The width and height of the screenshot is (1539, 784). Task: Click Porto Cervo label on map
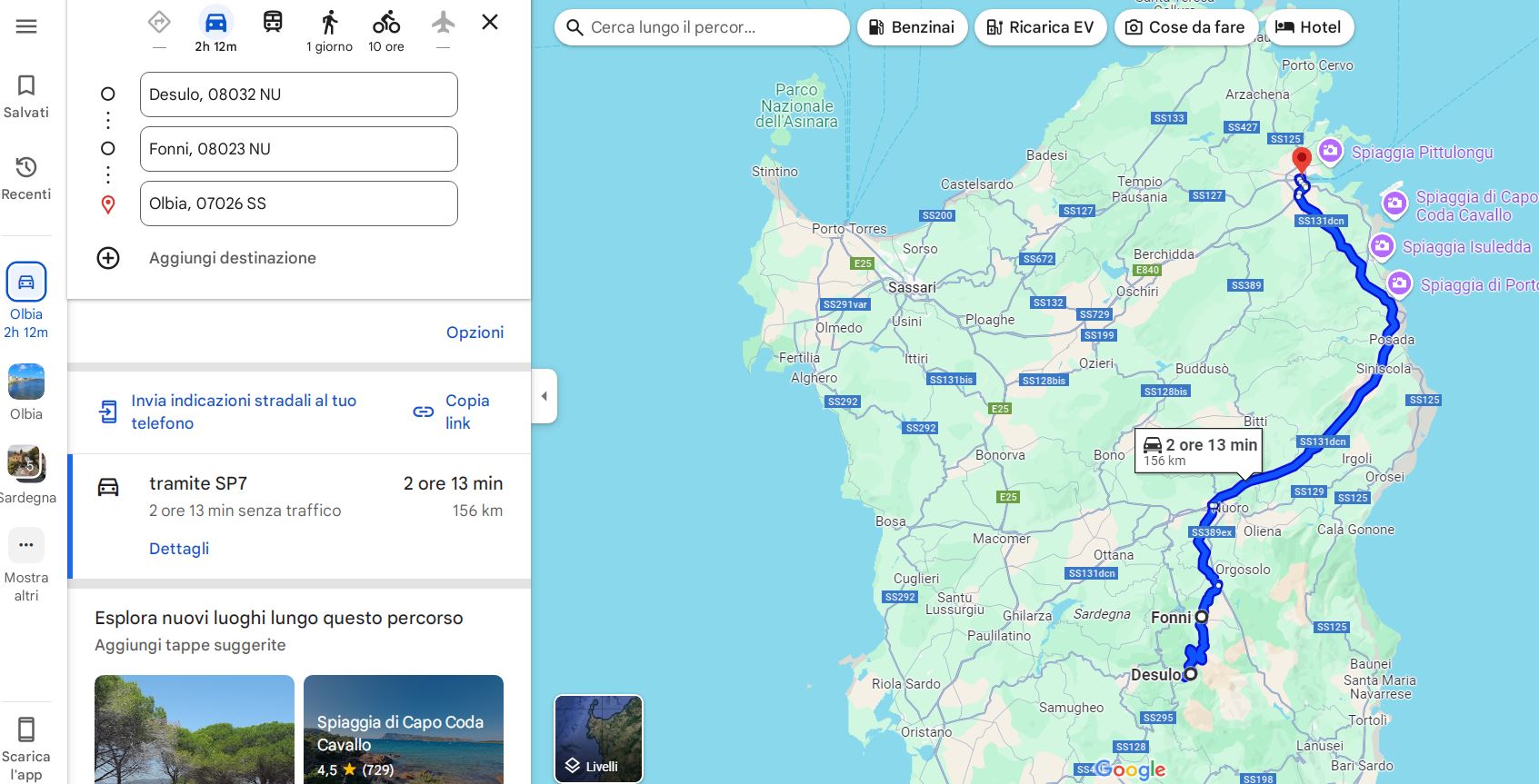click(1317, 65)
